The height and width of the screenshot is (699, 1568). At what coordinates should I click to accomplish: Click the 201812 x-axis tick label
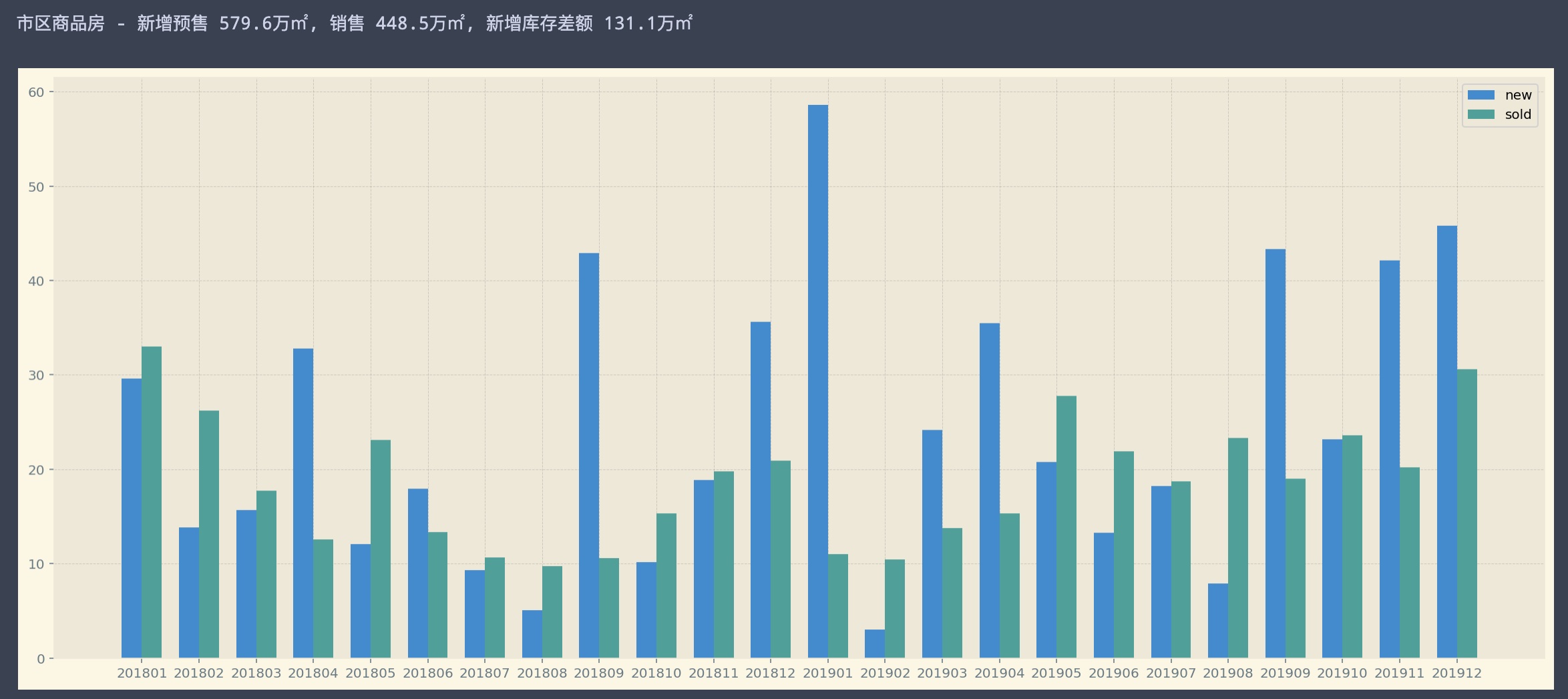click(x=771, y=674)
